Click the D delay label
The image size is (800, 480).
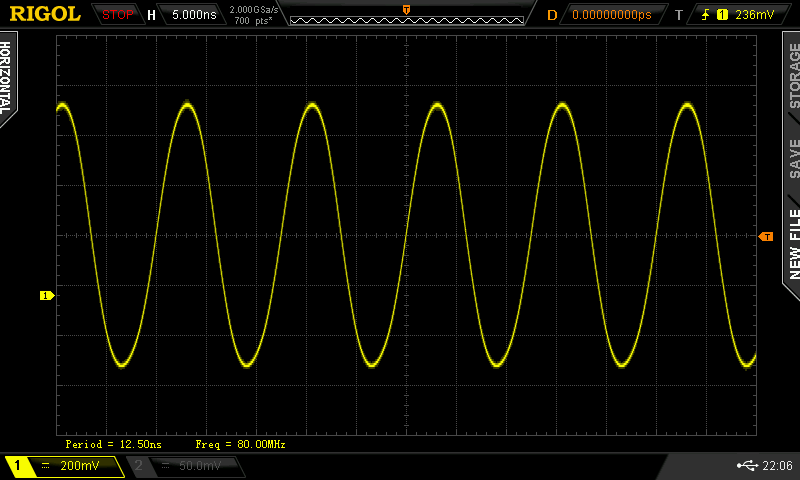[x=552, y=15]
